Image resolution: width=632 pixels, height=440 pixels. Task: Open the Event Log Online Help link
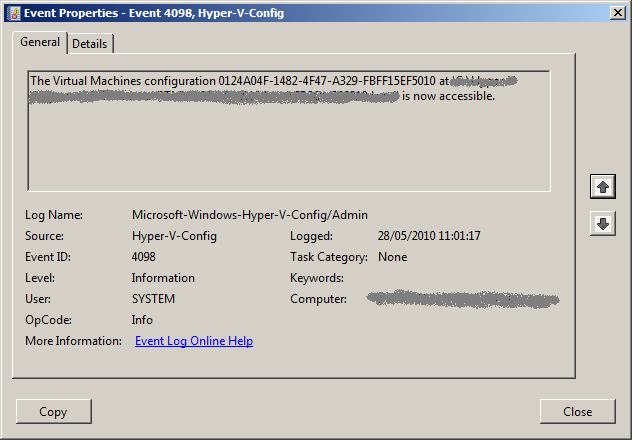193,341
